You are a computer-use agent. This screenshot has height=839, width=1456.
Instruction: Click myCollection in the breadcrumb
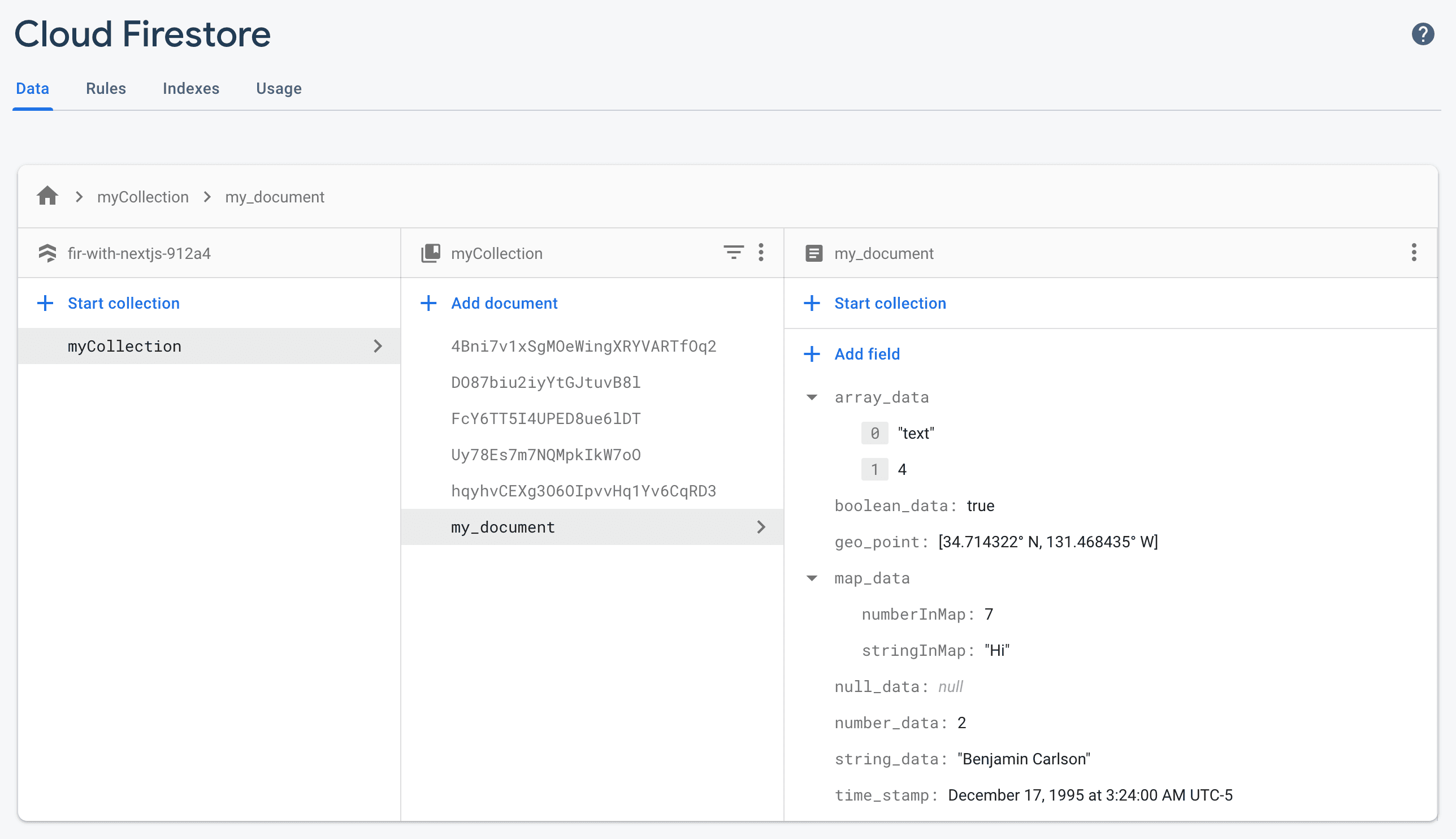(x=143, y=197)
